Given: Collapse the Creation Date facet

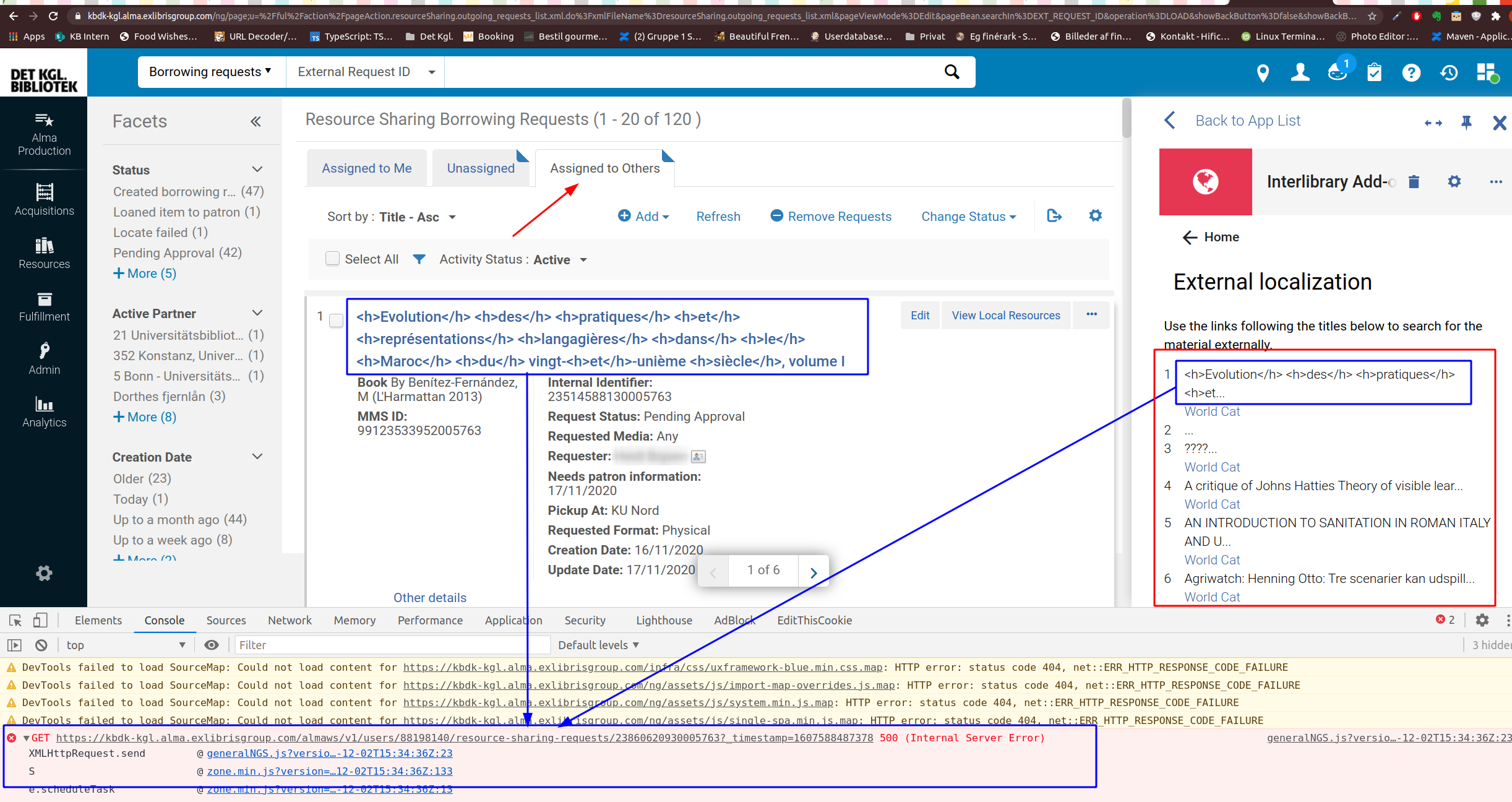Looking at the screenshot, I should (257, 457).
